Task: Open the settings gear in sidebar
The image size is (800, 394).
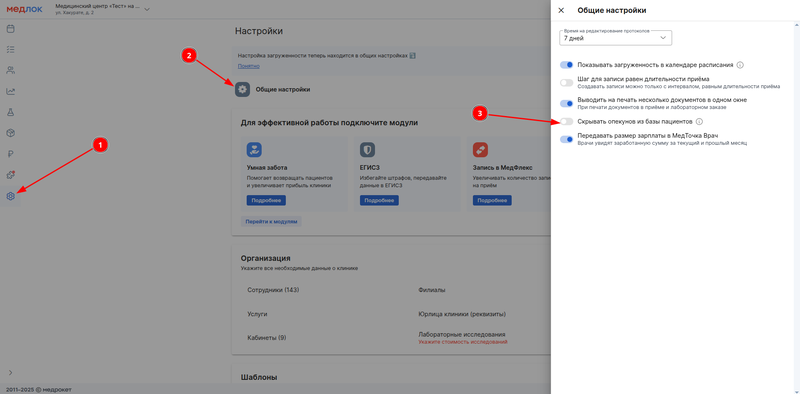Action: [x=10, y=196]
